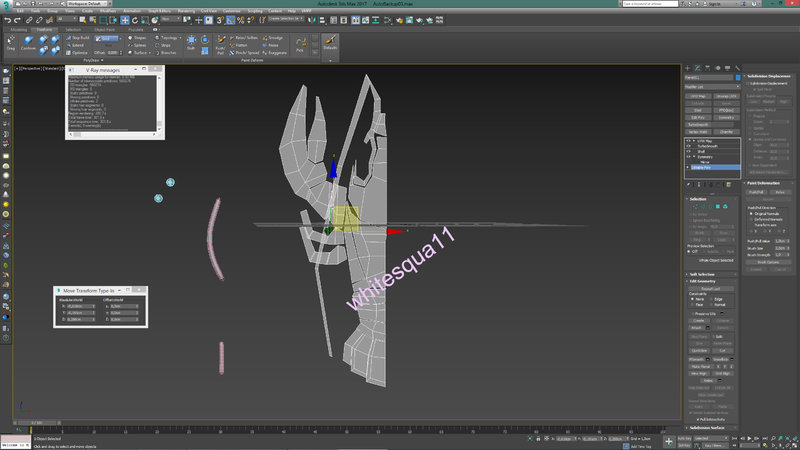
Task: Open the Utilities command panel tab
Action: (737, 68)
